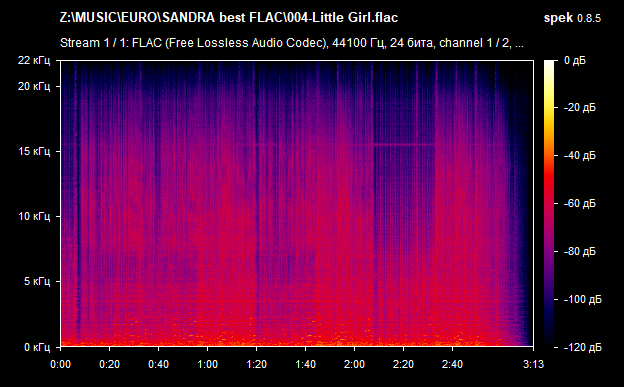624x387 pixels.
Task: Click the 'spek 0.8.5' version label
Action: (572, 18)
